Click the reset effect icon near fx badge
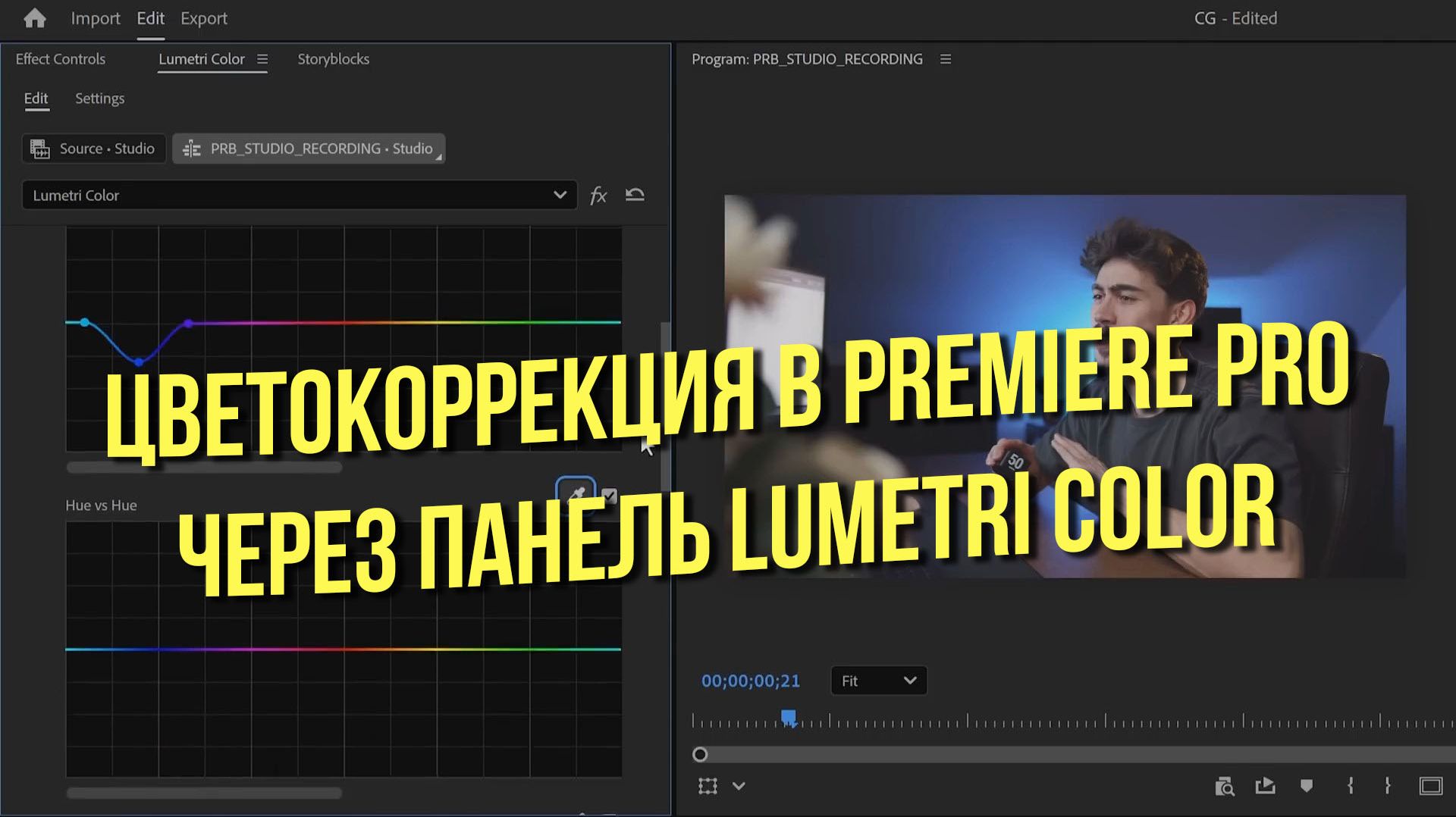 coord(635,195)
